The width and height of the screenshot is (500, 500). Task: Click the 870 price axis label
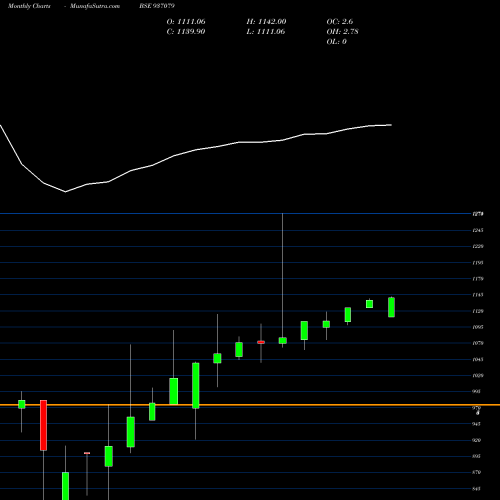click(x=477, y=472)
